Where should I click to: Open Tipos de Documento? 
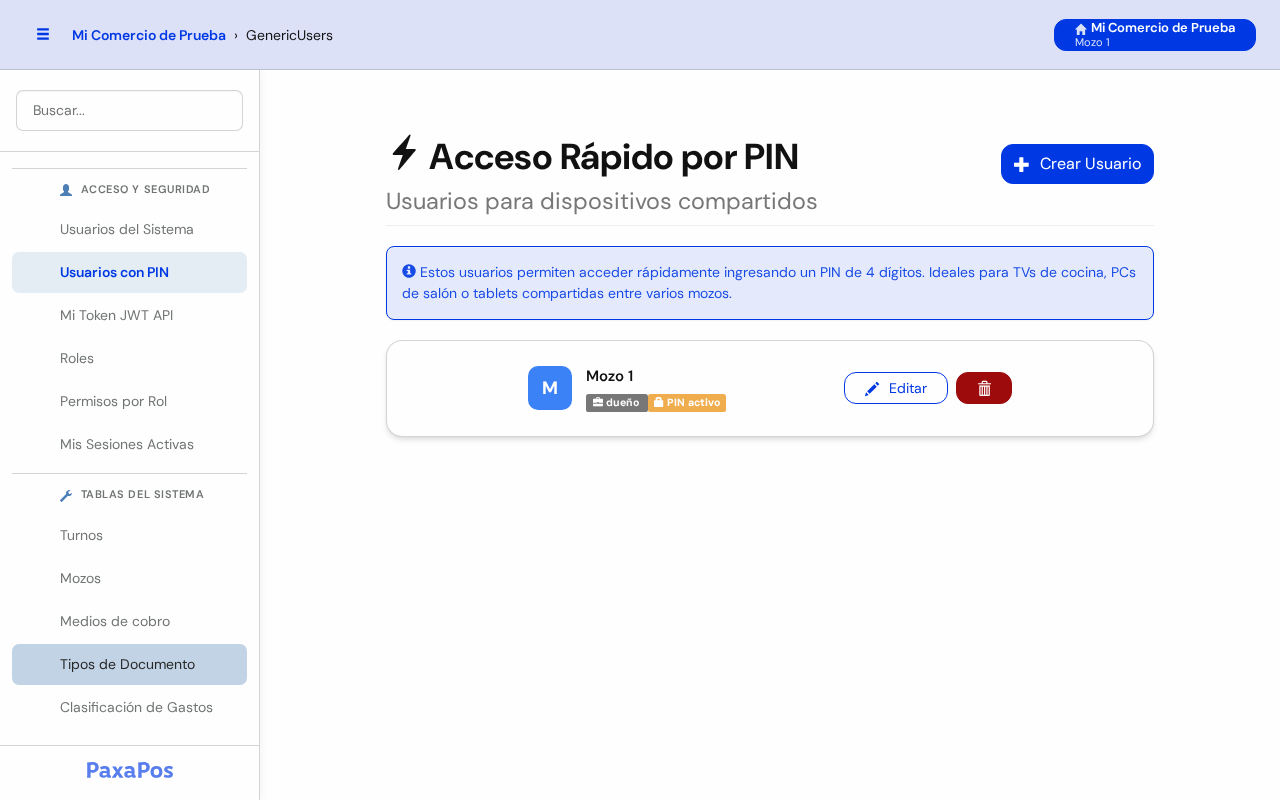(129, 664)
